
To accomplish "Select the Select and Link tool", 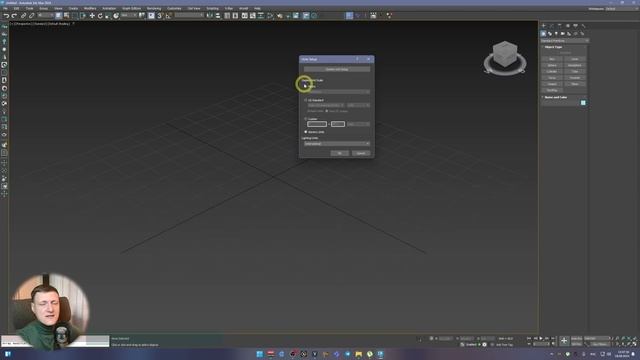I will (23, 16).
